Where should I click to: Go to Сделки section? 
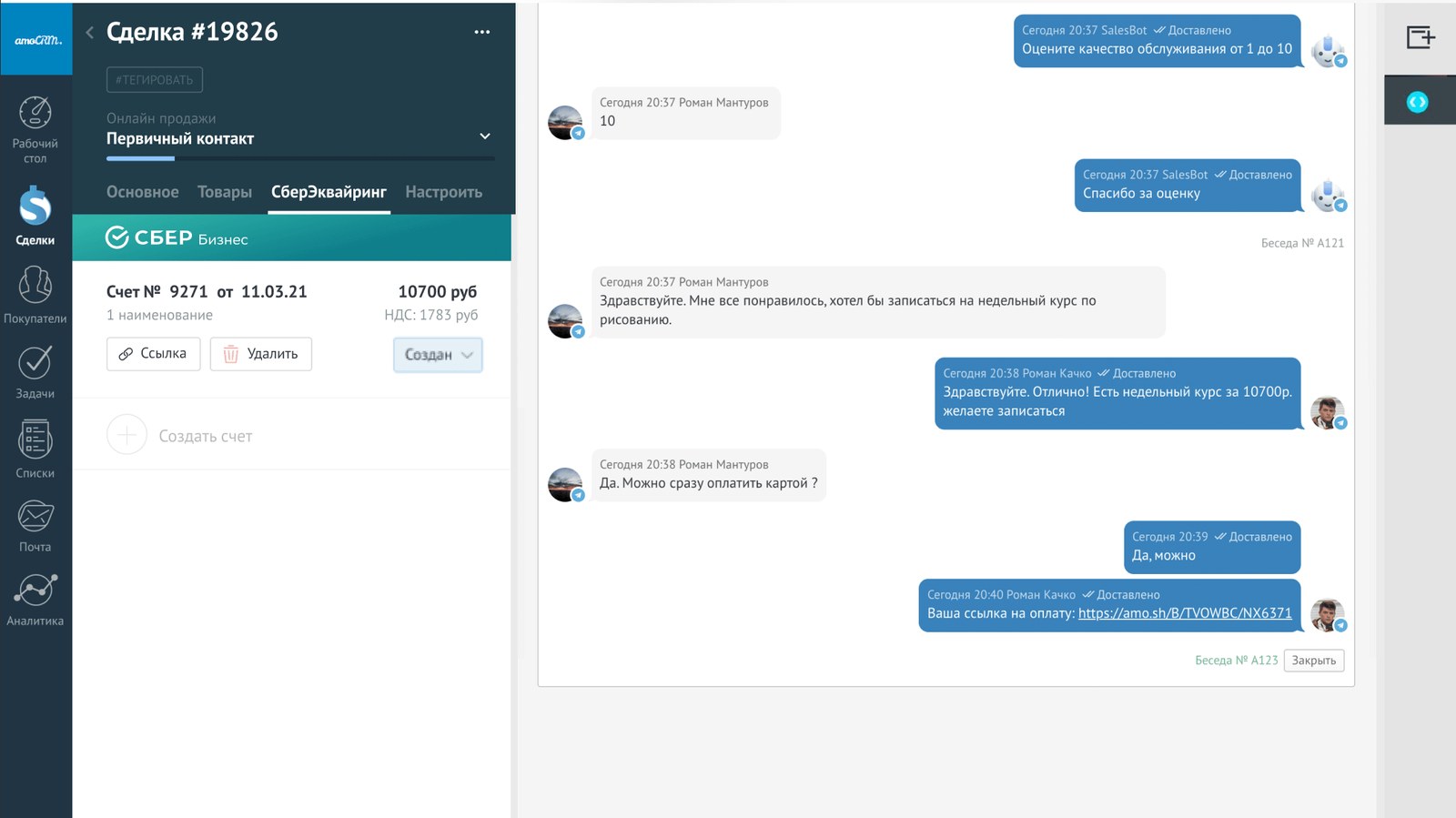pos(35,216)
